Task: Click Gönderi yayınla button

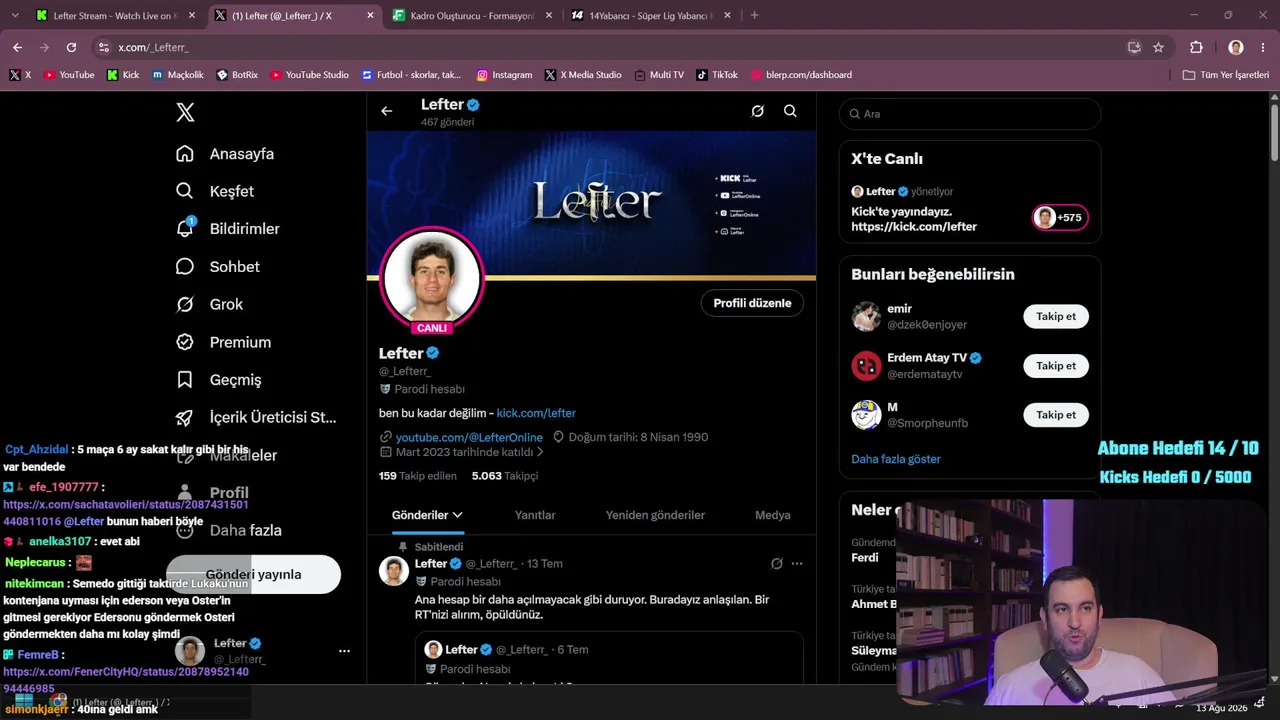Action: click(x=253, y=574)
